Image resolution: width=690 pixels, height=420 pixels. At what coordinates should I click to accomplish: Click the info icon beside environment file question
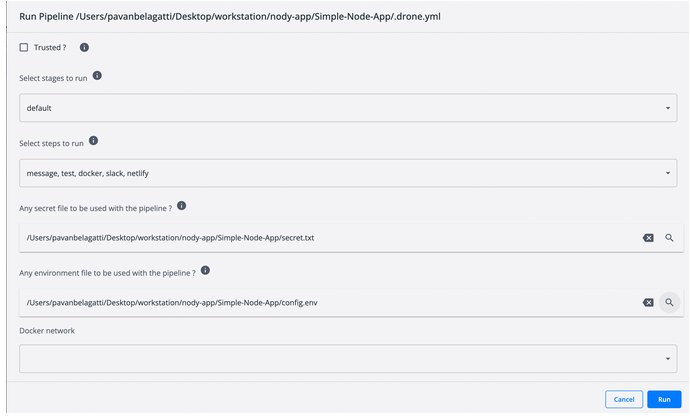coord(205,271)
